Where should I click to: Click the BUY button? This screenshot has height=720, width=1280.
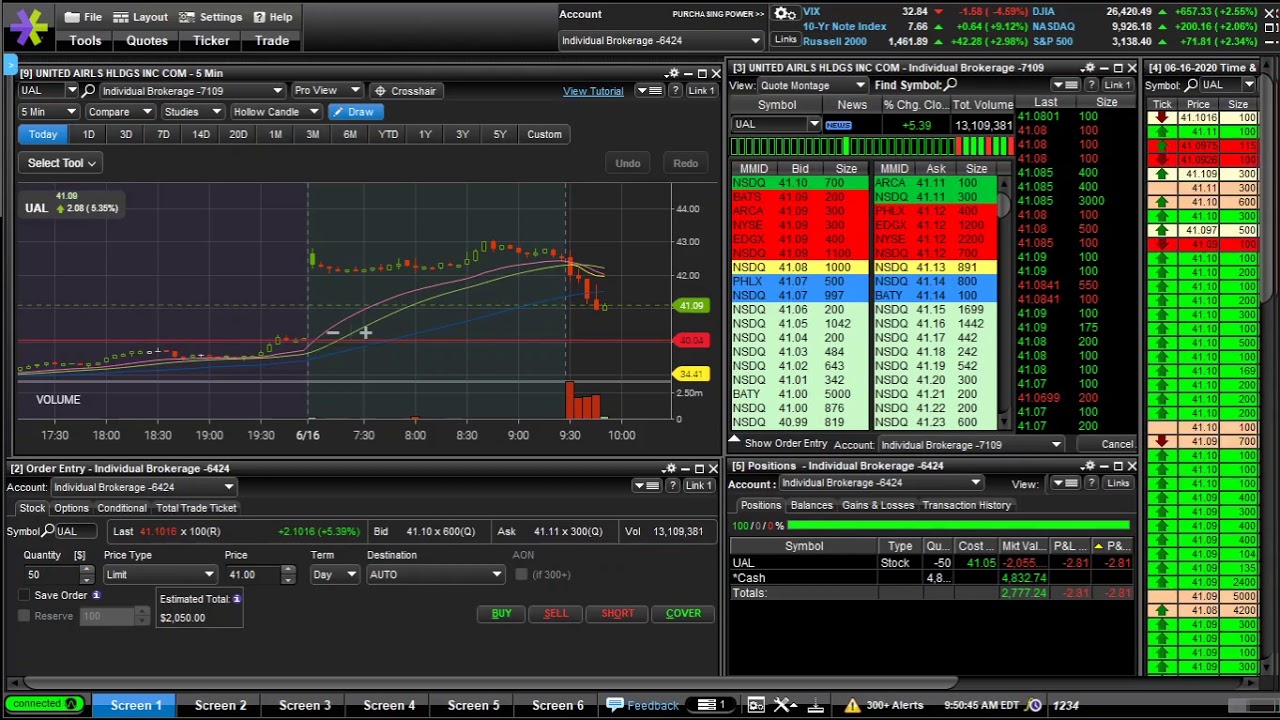[501, 613]
